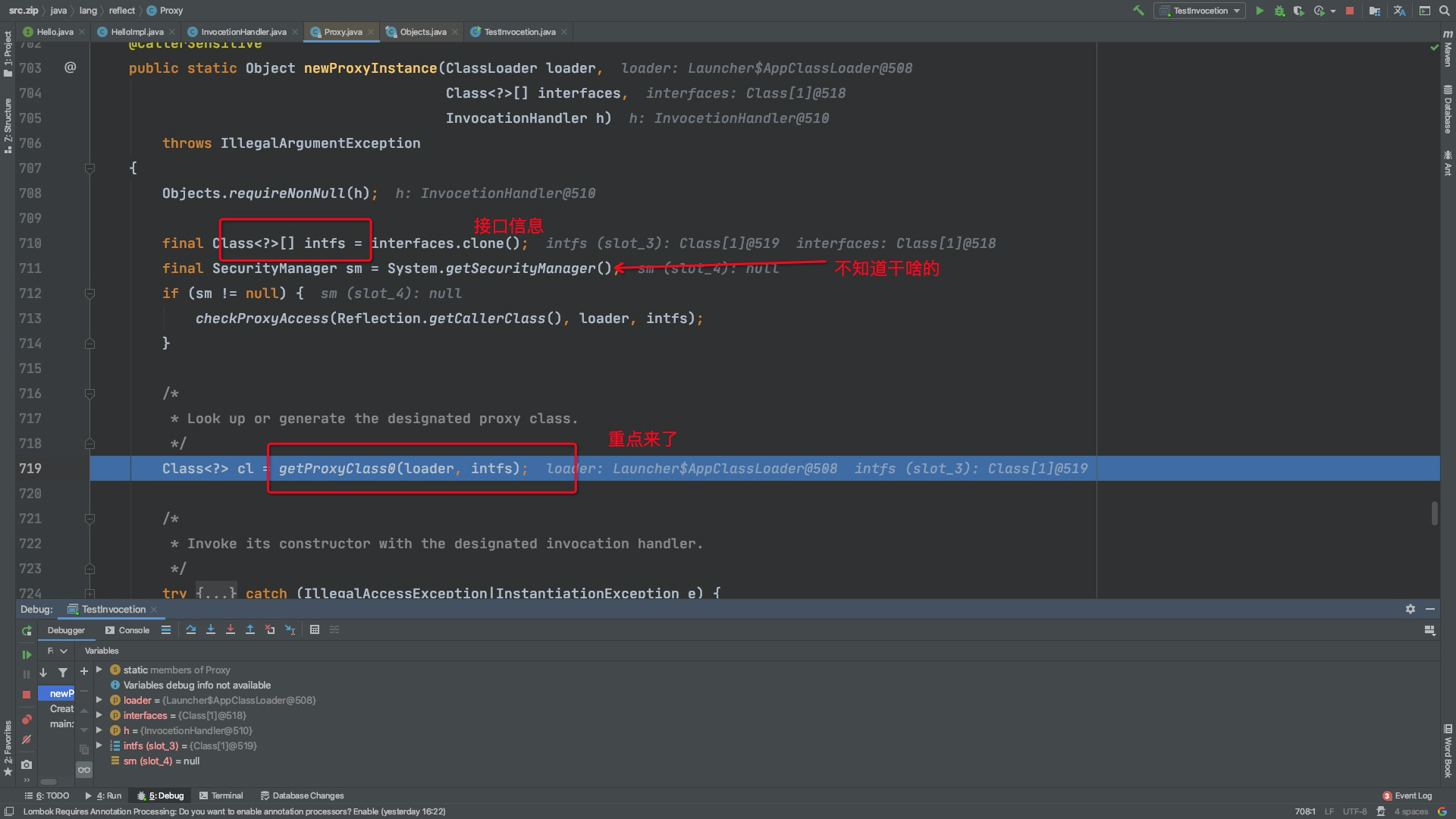Click the green debug bug icon
The image size is (1456, 819).
click(x=1279, y=11)
